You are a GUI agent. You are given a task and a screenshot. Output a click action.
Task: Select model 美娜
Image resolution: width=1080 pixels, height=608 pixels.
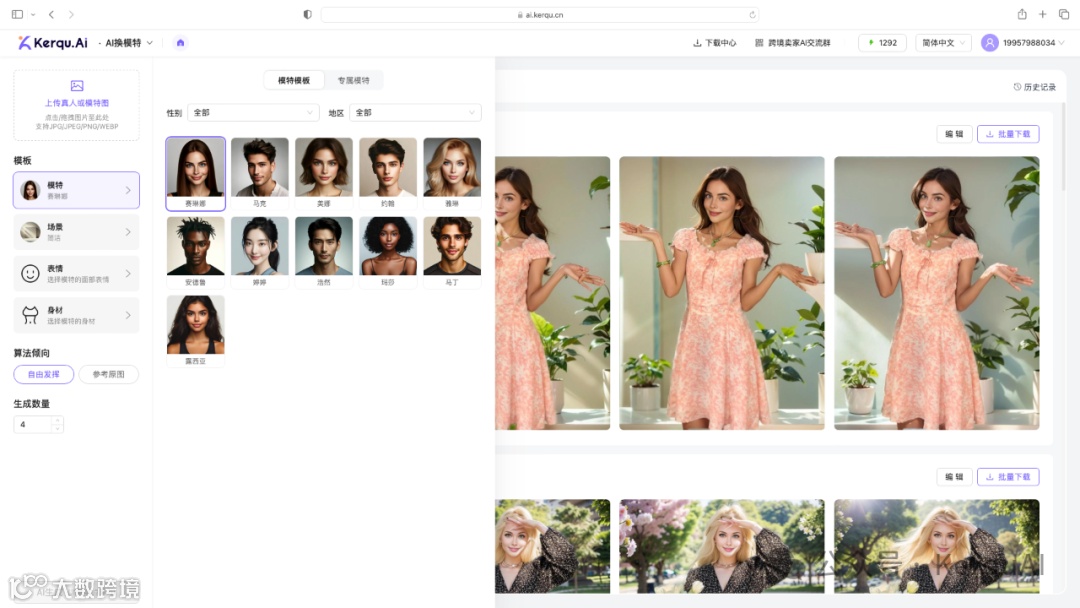point(324,174)
